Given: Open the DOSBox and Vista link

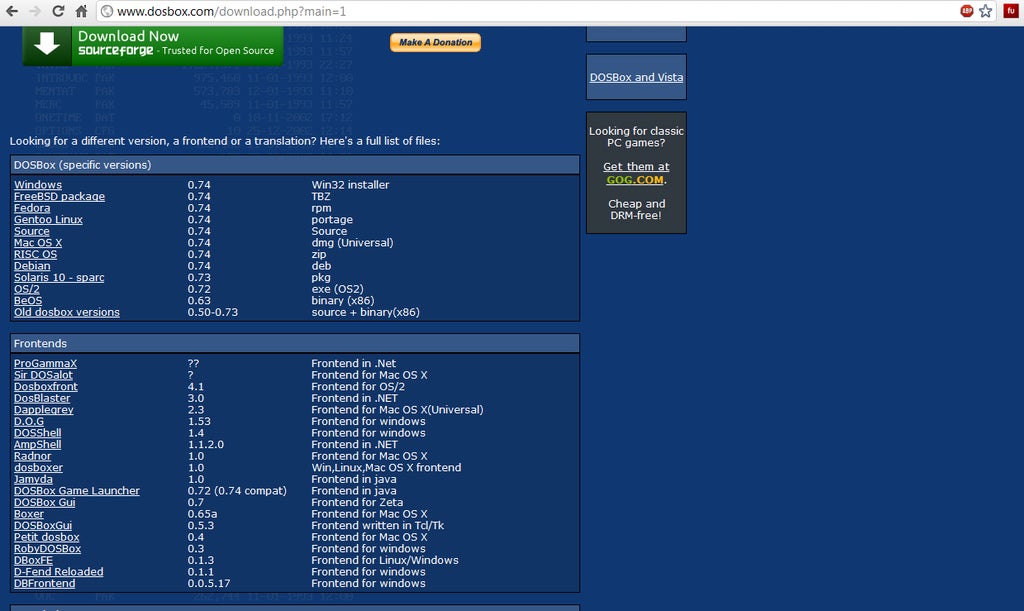Looking at the screenshot, I should click(x=636, y=77).
